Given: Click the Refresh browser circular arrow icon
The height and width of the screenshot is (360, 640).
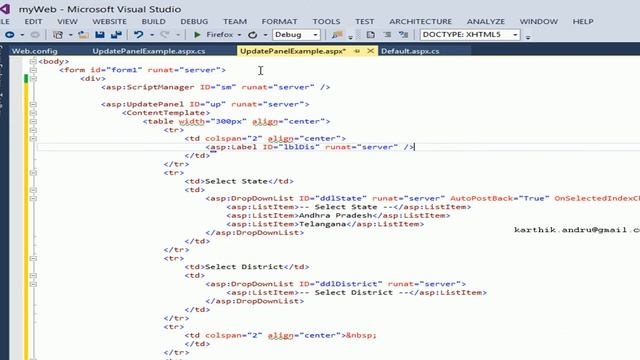Looking at the screenshot, I should click(253, 35).
